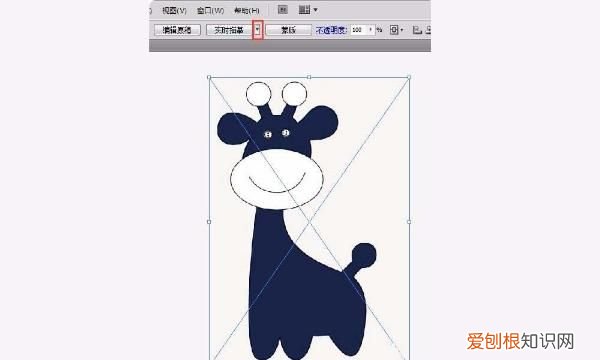Select the top-middle handle of the image frame
Viewport: 600px width, 360px height.
pos(309,77)
